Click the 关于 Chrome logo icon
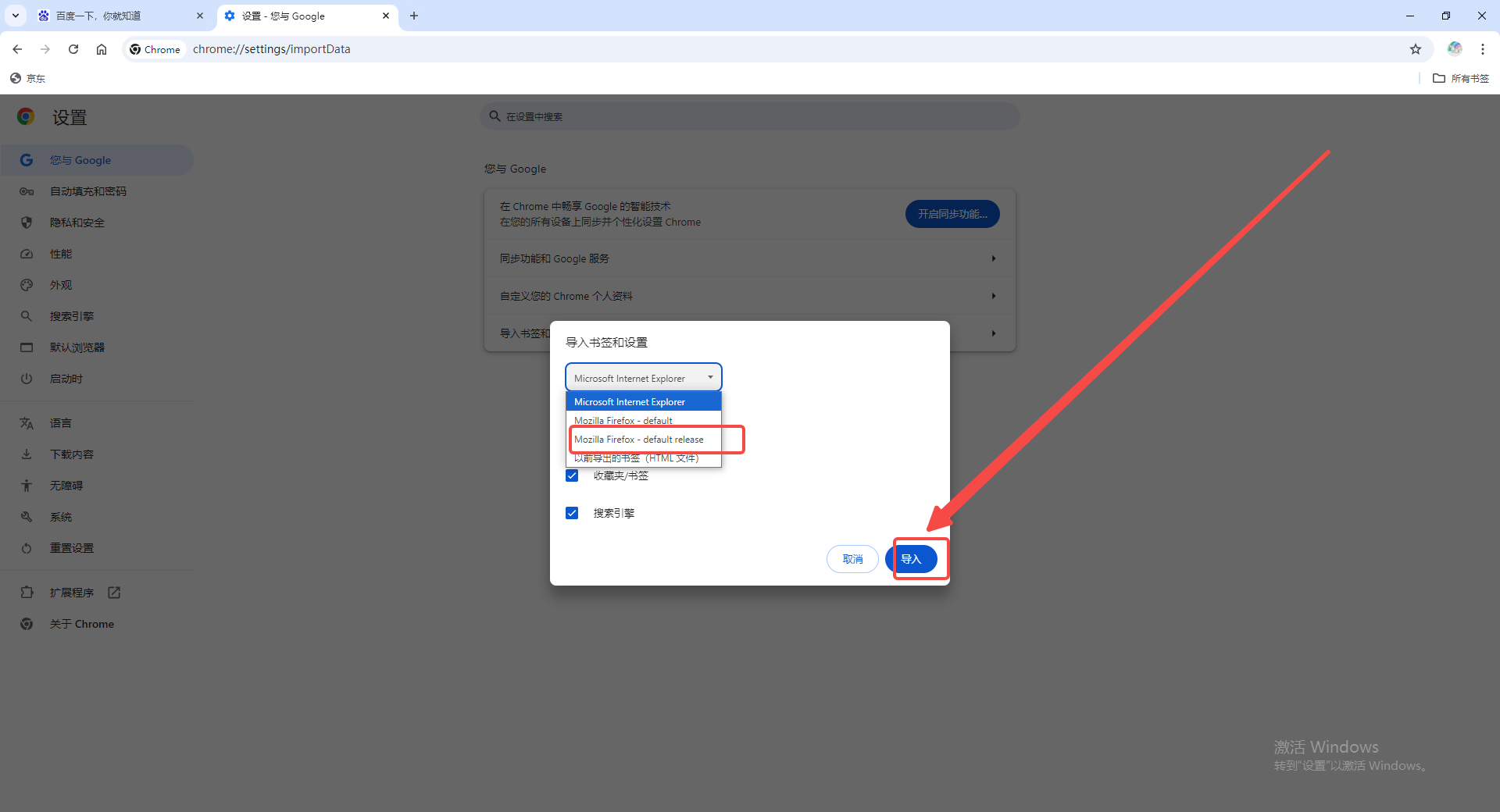 pyautogui.click(x=27, y=624)
